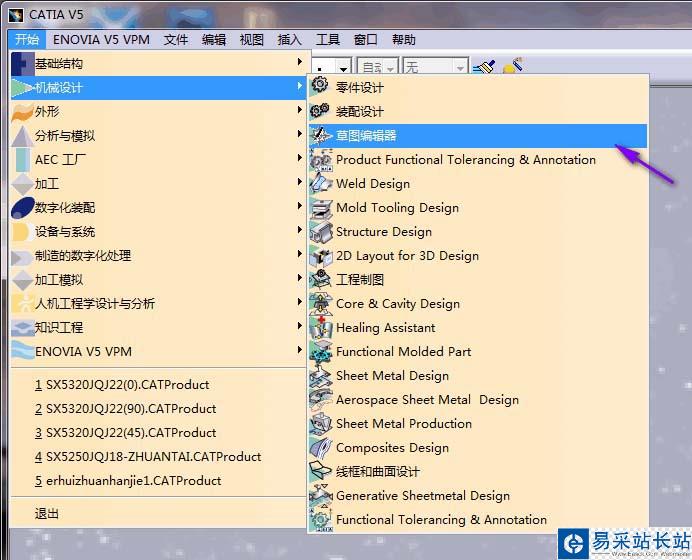Select the 加工模拟 entry
The width and height of the screenshot is (692, 560).
158,280
